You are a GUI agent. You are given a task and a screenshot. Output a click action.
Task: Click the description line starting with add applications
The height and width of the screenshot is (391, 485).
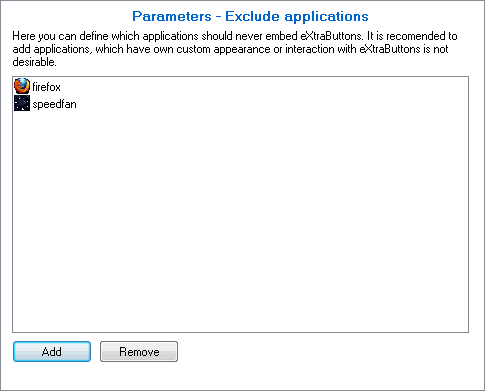(x=230, y=49)
